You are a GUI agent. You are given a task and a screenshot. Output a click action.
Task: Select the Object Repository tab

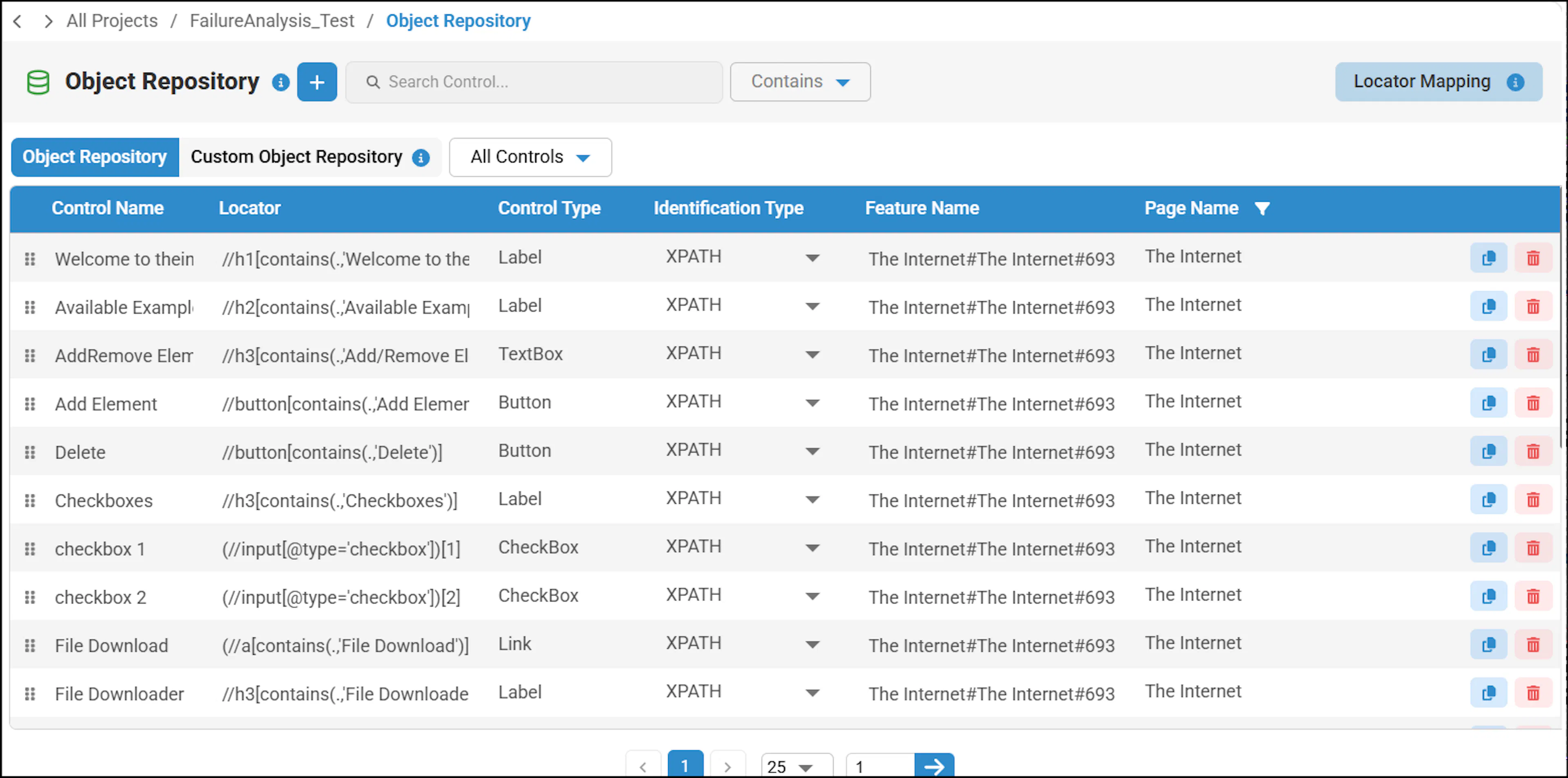tap(95, 157)
